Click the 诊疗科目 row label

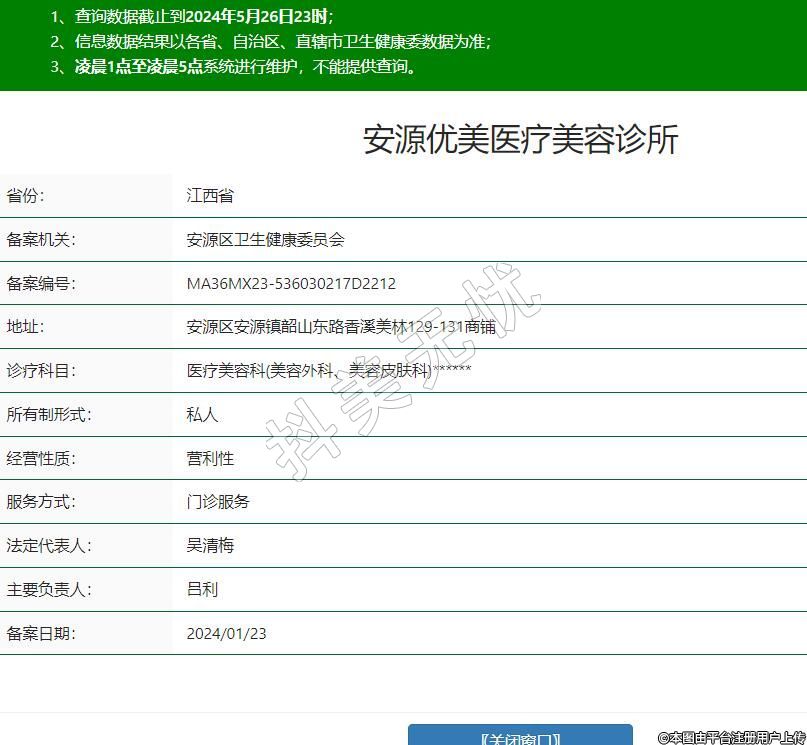(x=41, y=371)
